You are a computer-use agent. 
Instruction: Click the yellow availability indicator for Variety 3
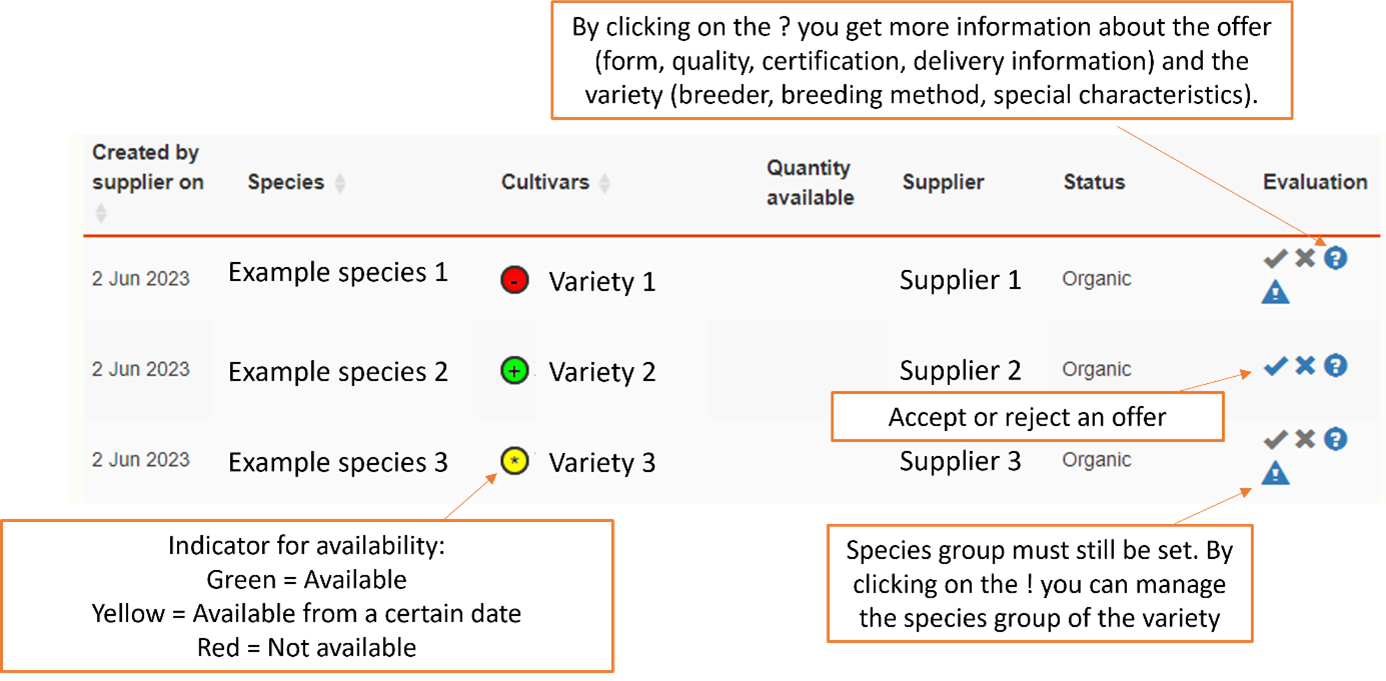click(x=514, y=461)
